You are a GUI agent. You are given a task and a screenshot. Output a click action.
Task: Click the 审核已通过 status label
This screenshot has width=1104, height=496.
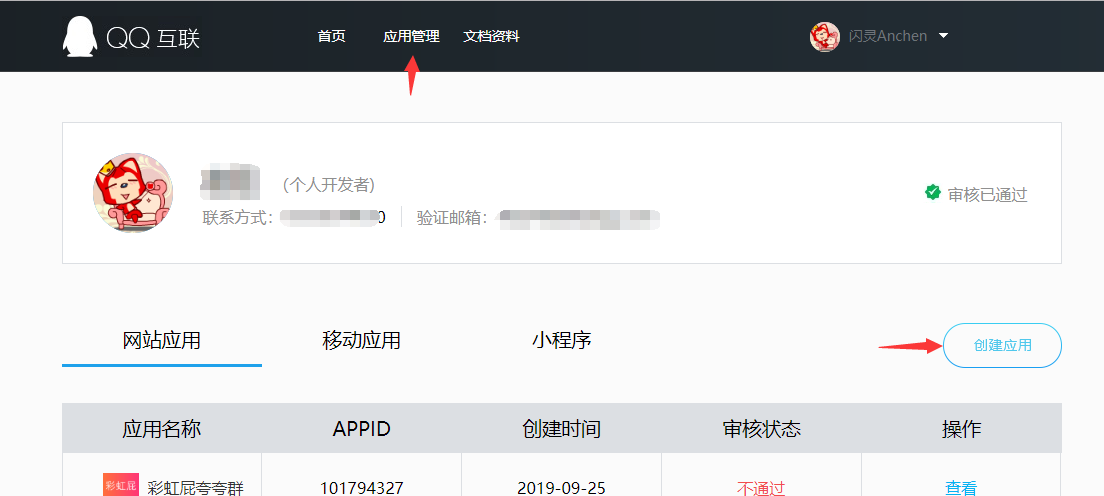pos(987,195)
